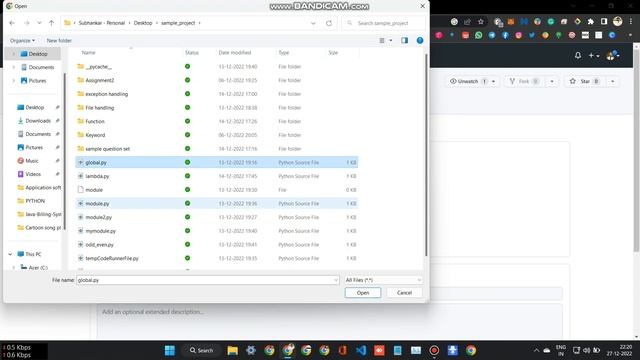Click GitHub notifications bell icon
This screenshot has width=640, height=360.
point(578,55)
